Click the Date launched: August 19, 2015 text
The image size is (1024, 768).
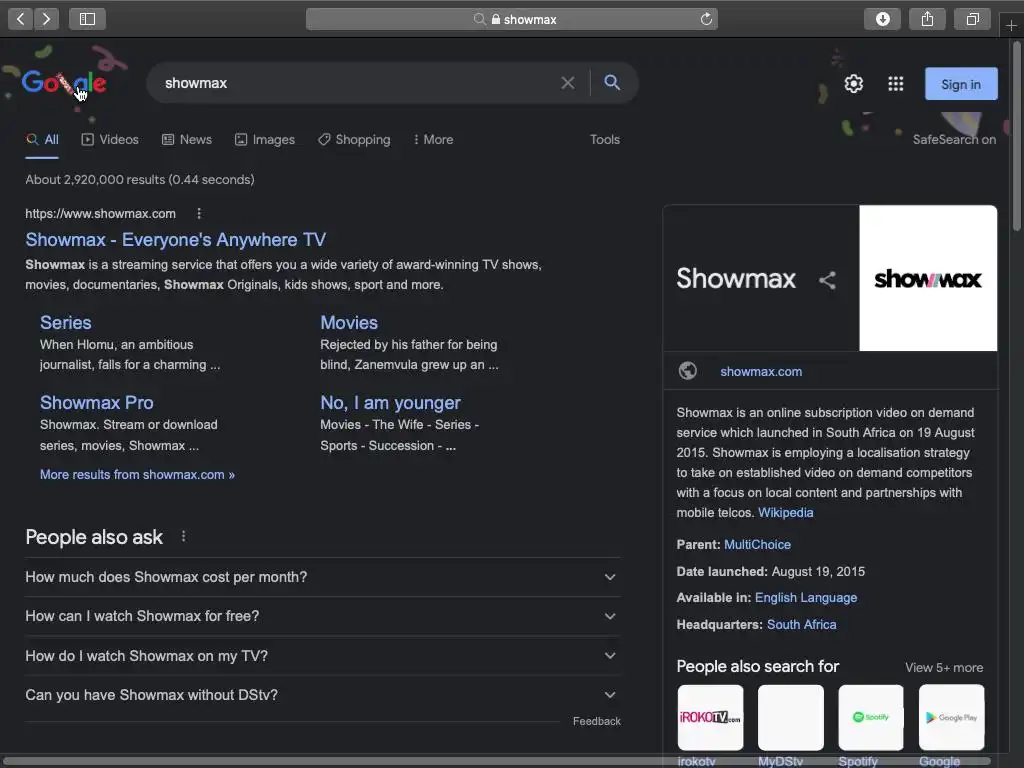point(771,571)
